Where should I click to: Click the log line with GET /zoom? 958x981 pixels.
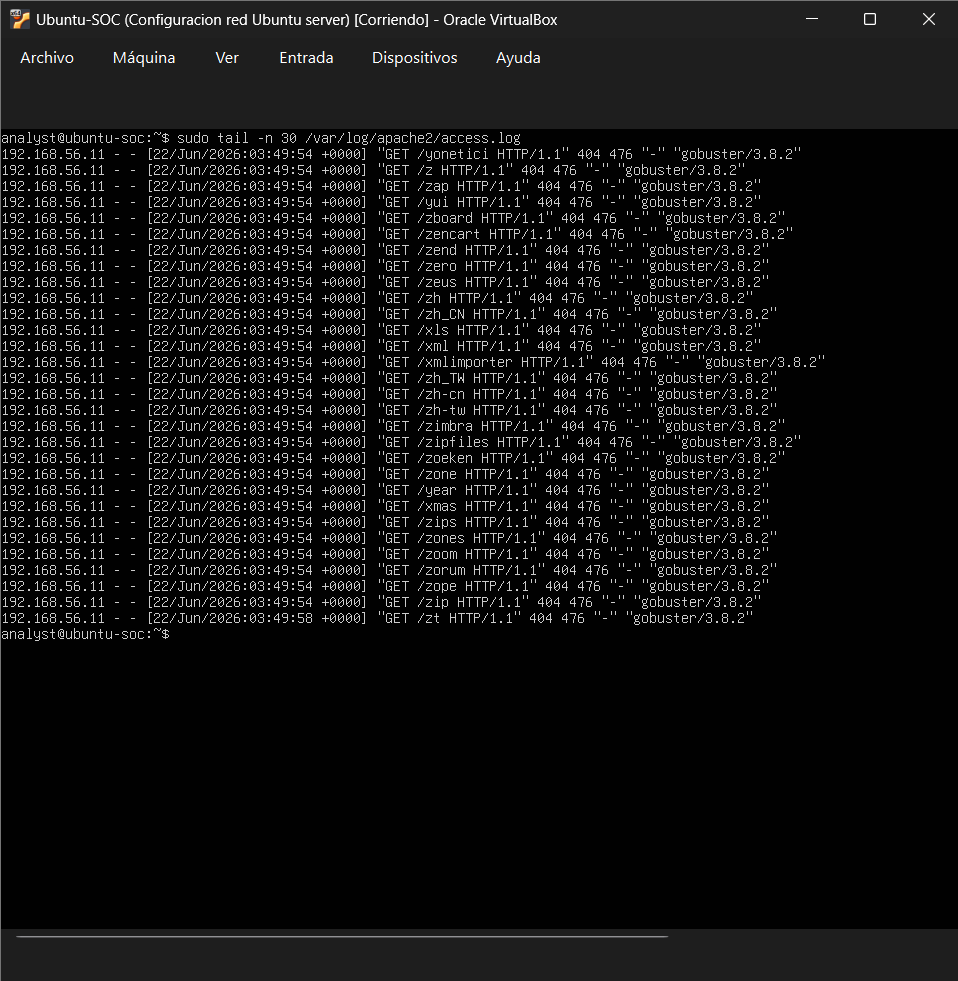pos(385,554)
